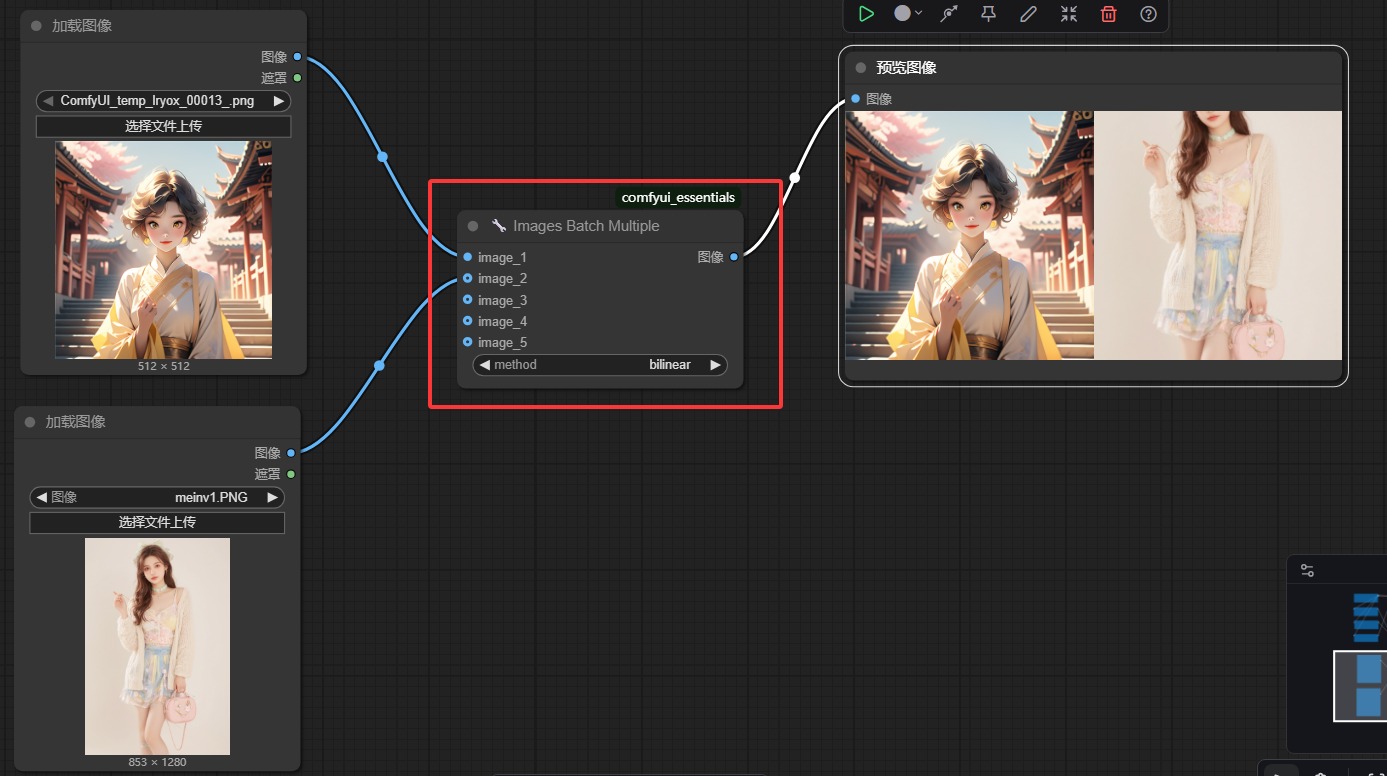
Task: Pin the selected node with the pin icon
Action: (988, 14)
